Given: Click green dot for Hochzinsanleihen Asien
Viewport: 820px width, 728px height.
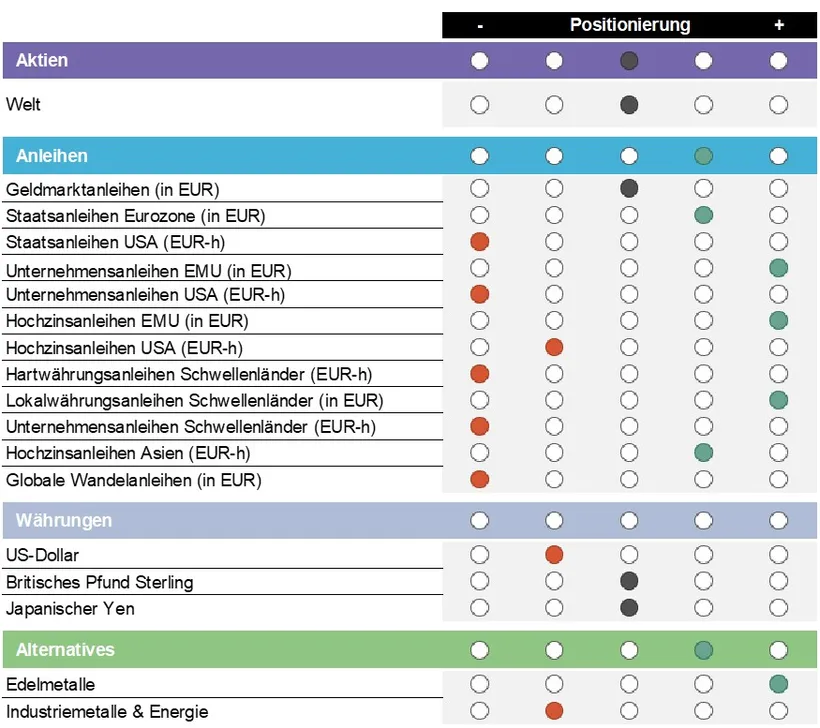Looking at the screenshot, I should click(704, 453).
